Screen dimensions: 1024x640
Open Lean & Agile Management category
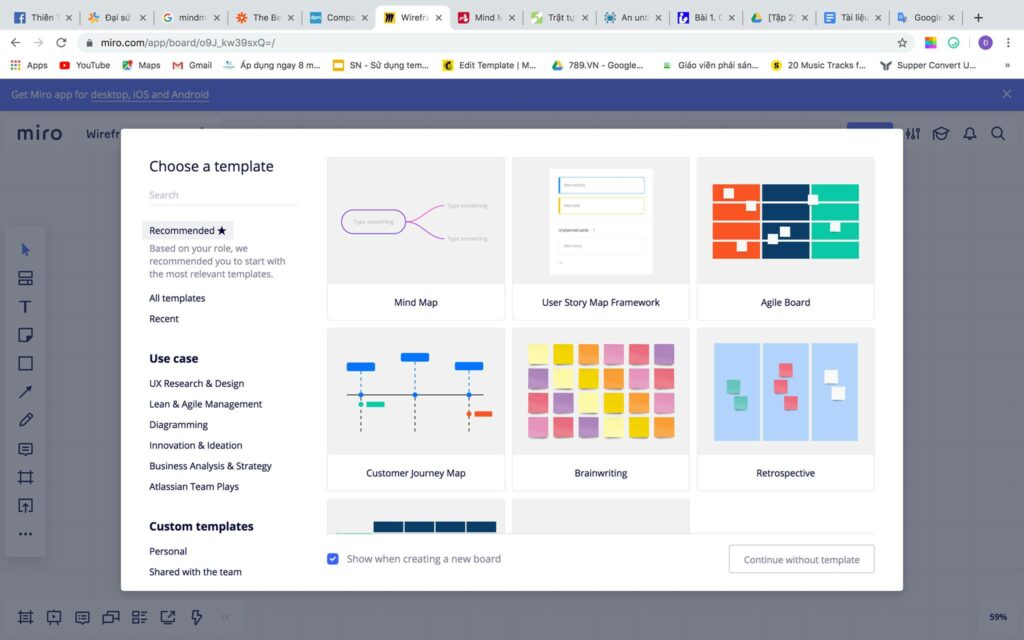click(x=206, y=404)
